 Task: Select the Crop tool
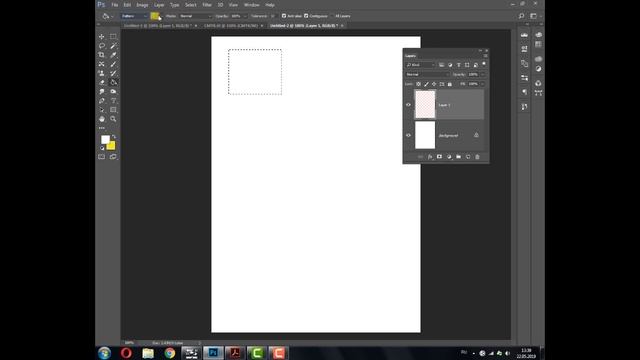pyautogui.click(x=102, y=55)
